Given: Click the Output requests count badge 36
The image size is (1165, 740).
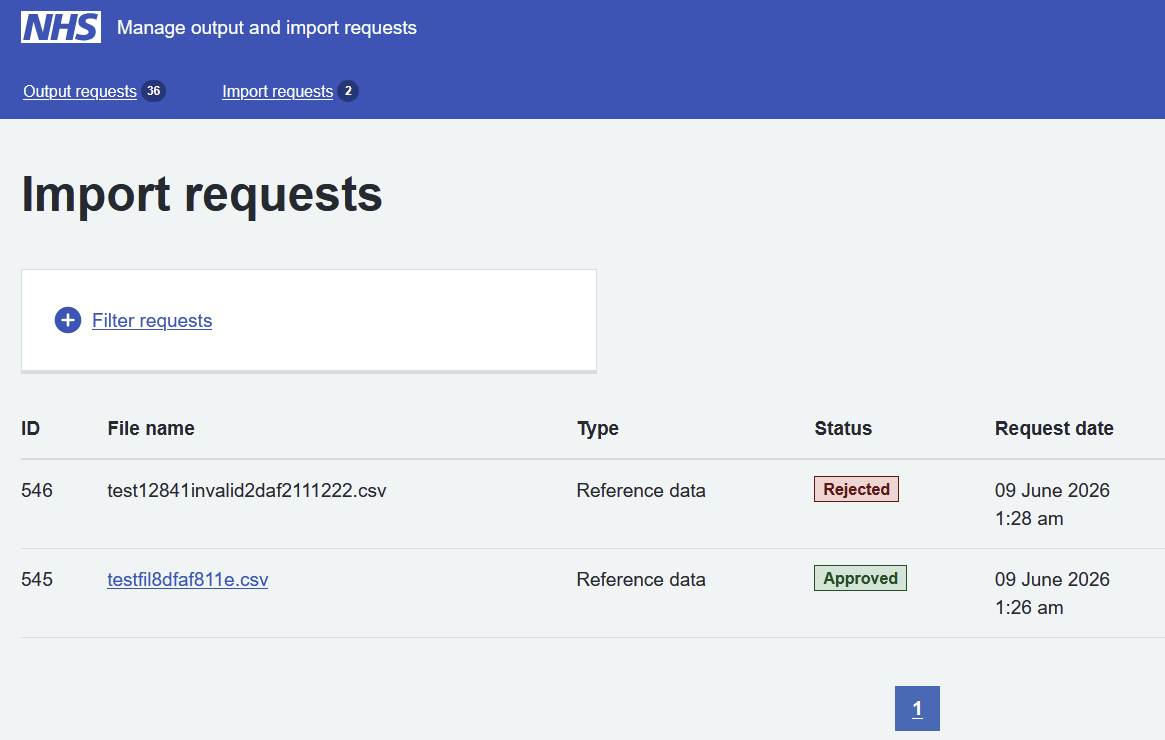Looking at the screenshot, I should click(153, 91).
